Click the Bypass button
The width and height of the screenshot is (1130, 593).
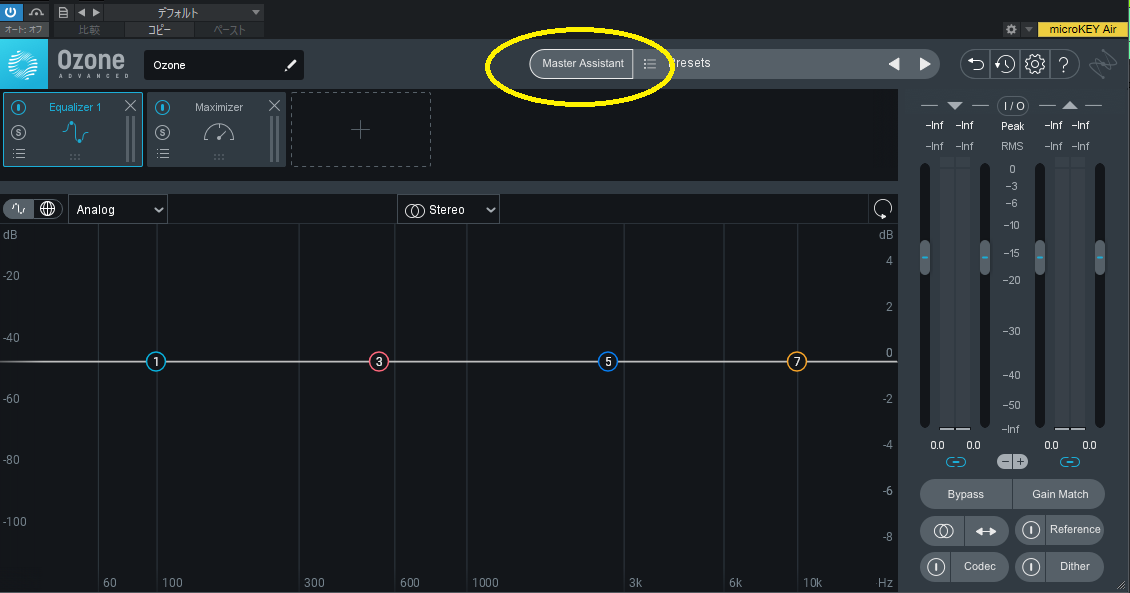click(x=966, y=494)
